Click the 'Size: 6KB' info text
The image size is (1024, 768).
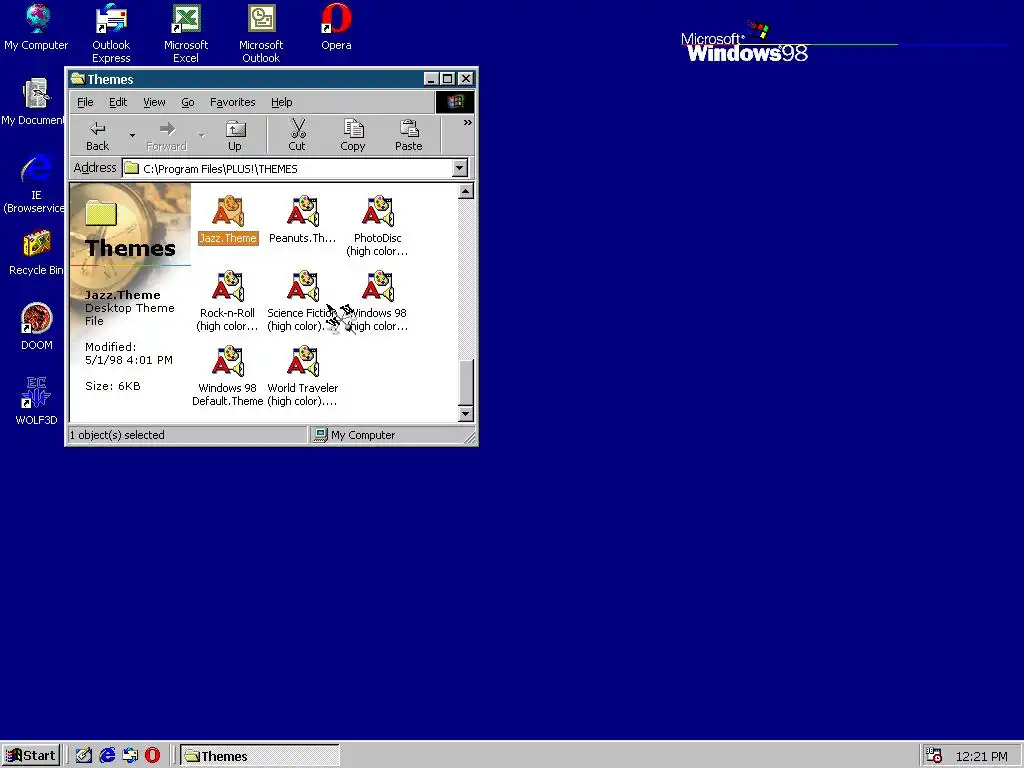pos(112,386)
